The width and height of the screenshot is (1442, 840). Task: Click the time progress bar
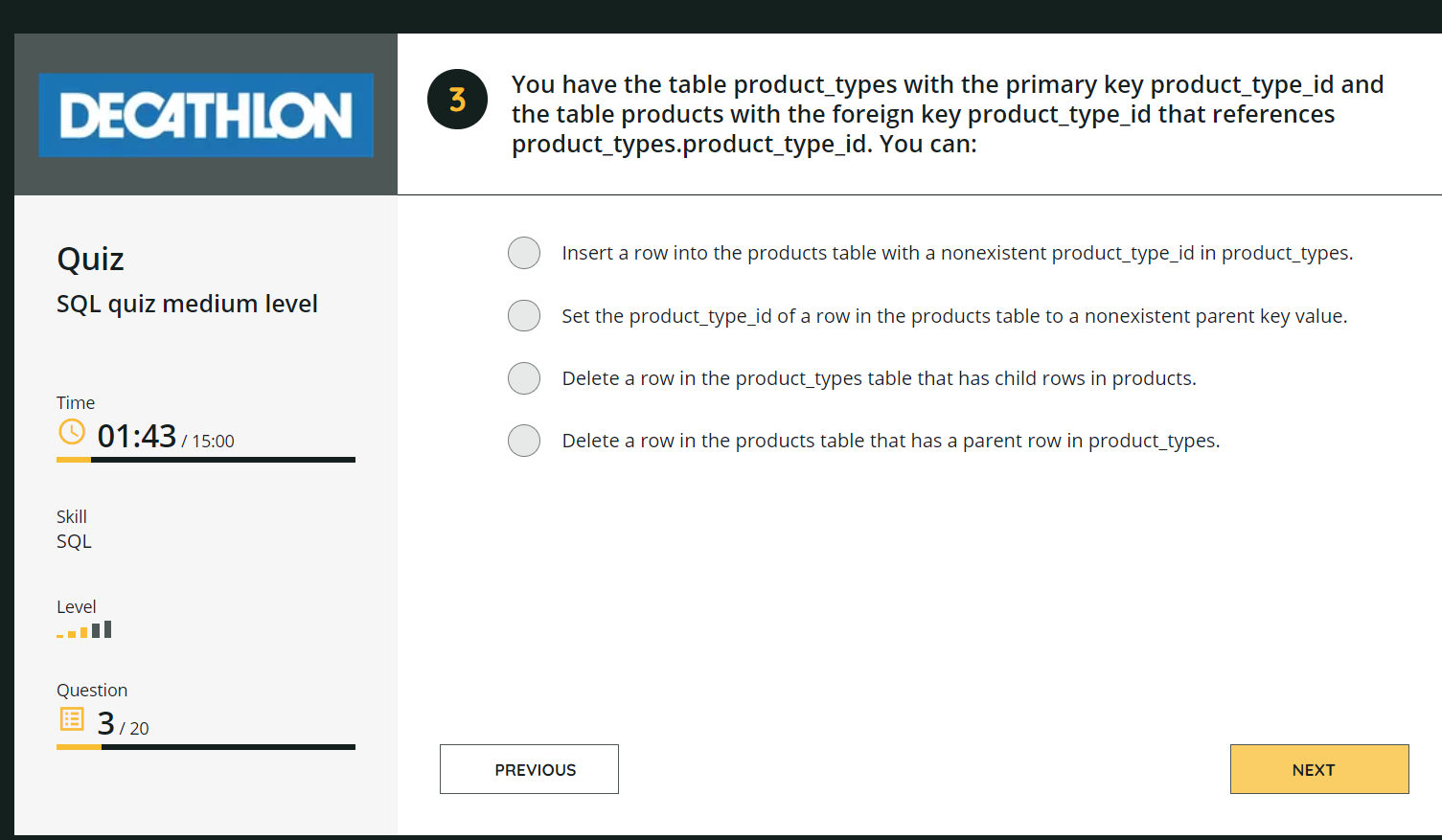(206, 460)
